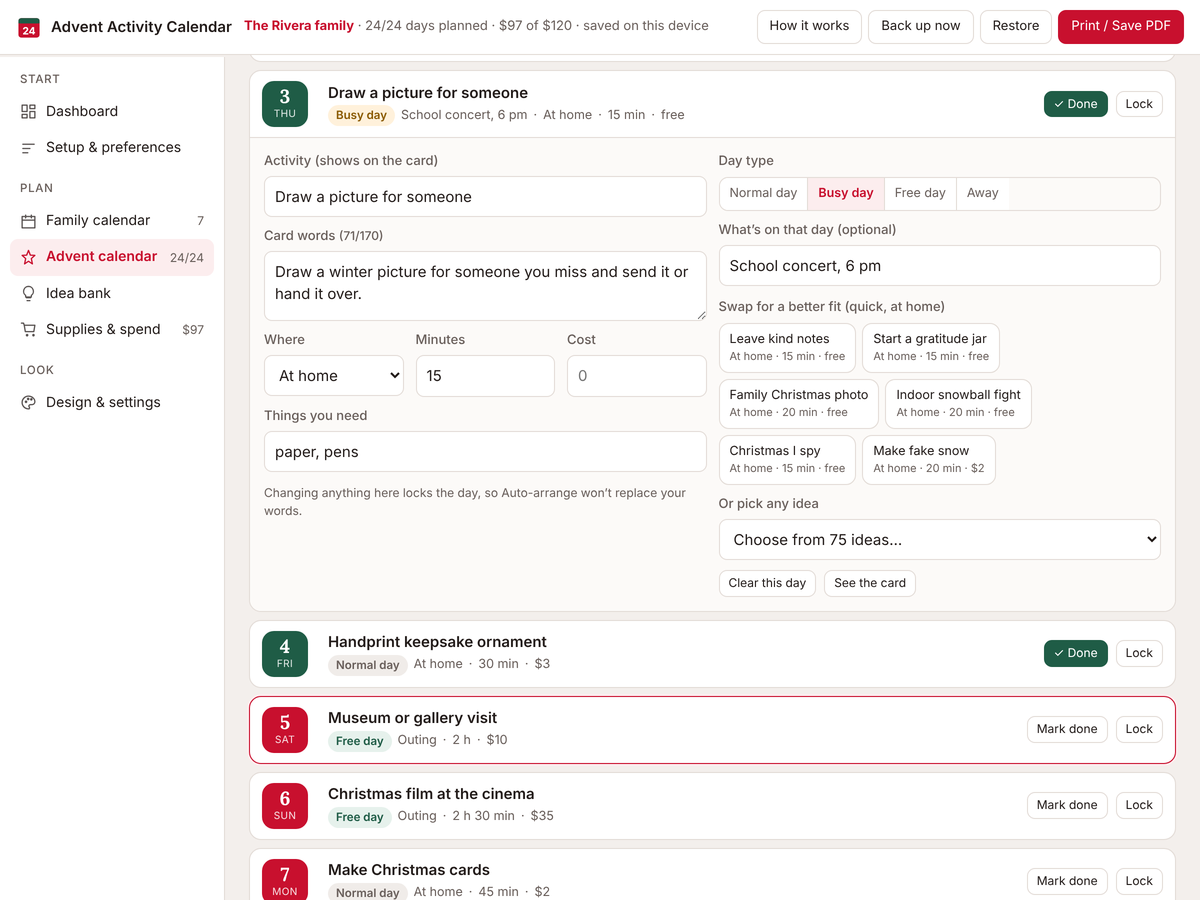Click Clear this day
This screenshot has width=1200, height=900.
[767, 583]
